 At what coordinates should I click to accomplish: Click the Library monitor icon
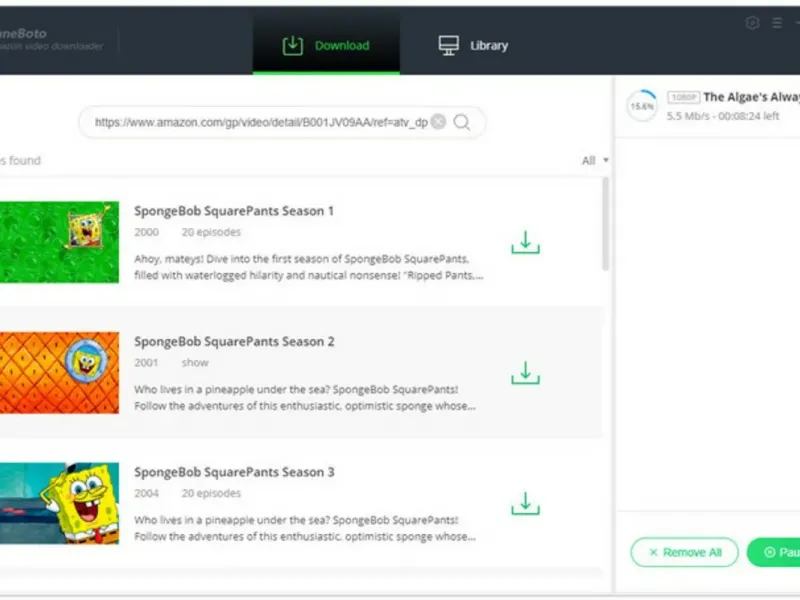pos(448,45)
